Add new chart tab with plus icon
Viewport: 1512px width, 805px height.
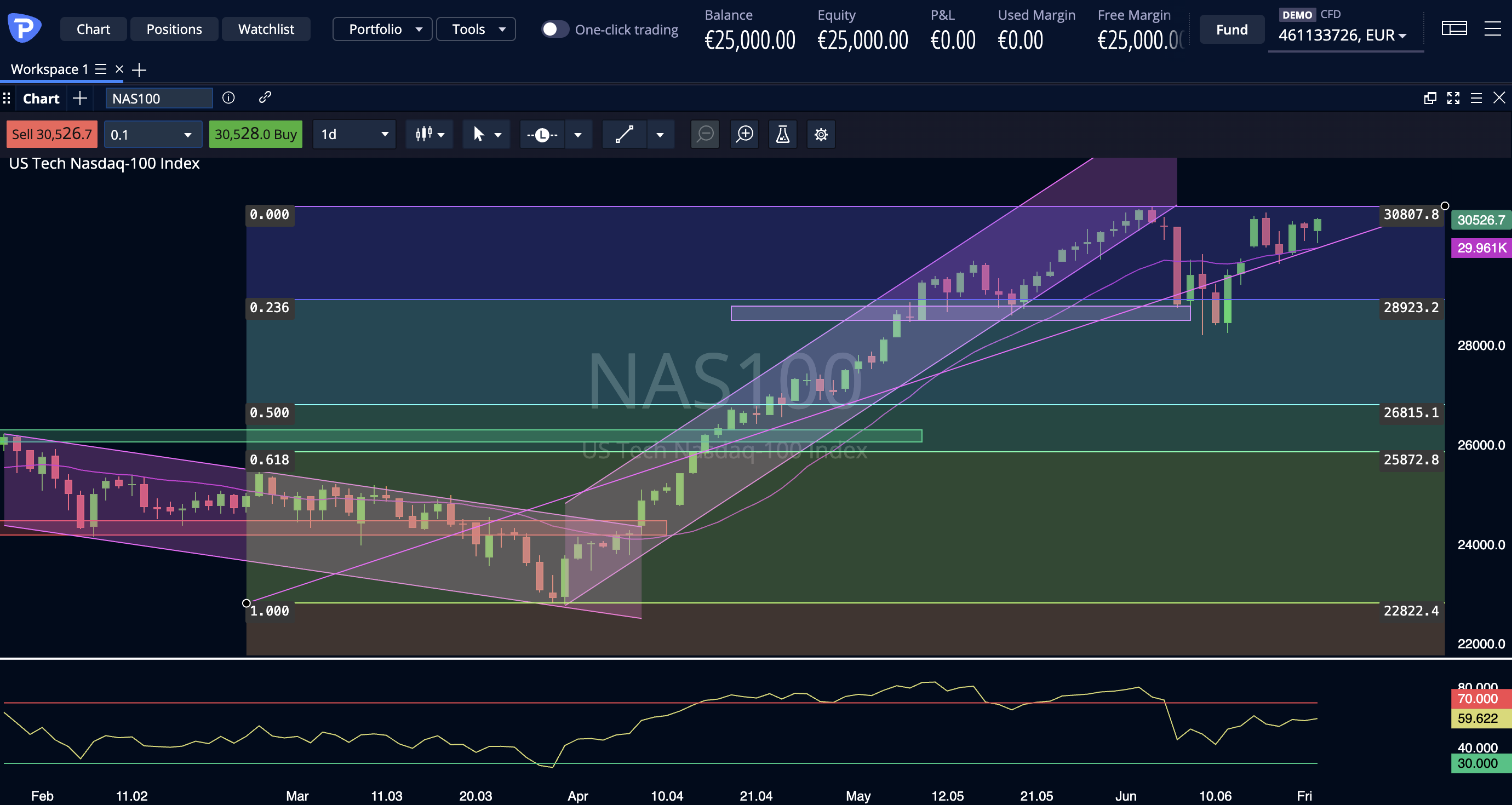[x=80, y=98]
